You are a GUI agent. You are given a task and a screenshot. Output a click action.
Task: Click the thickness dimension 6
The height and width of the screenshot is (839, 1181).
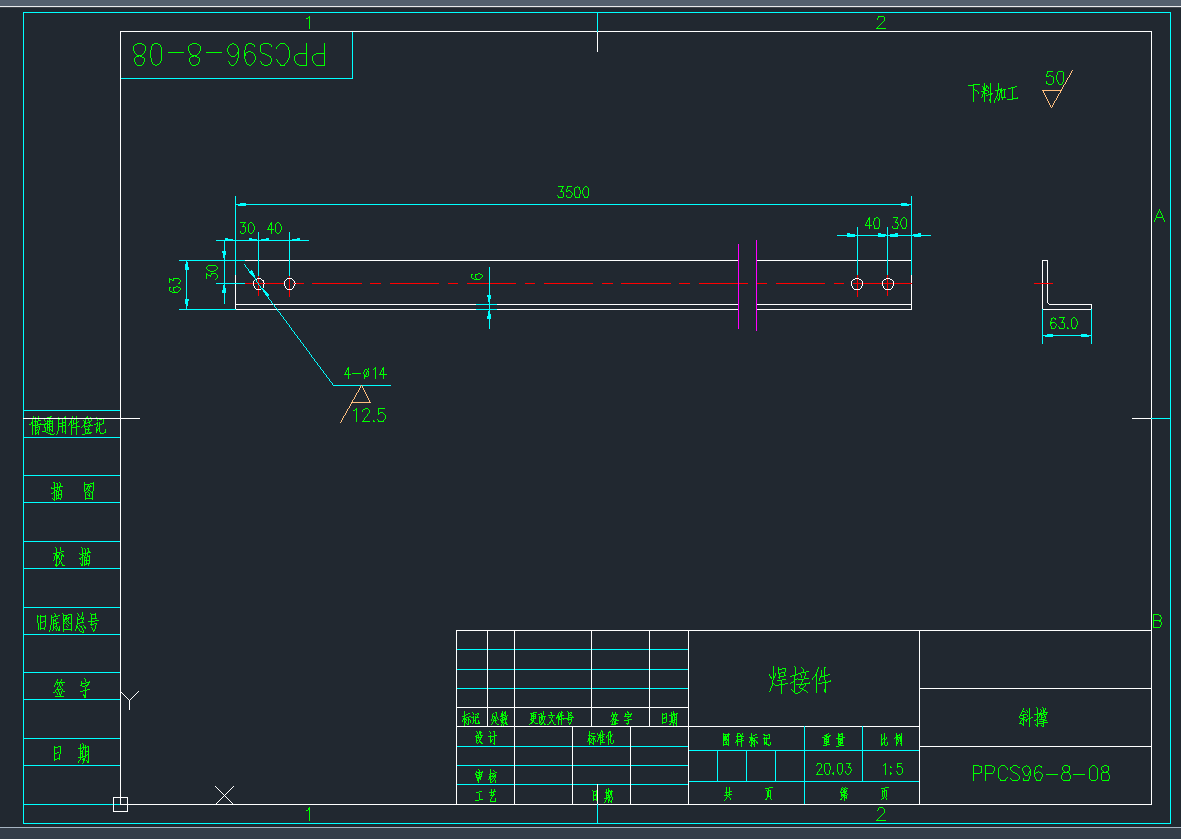pyautogui.click(x=477, y=276)
